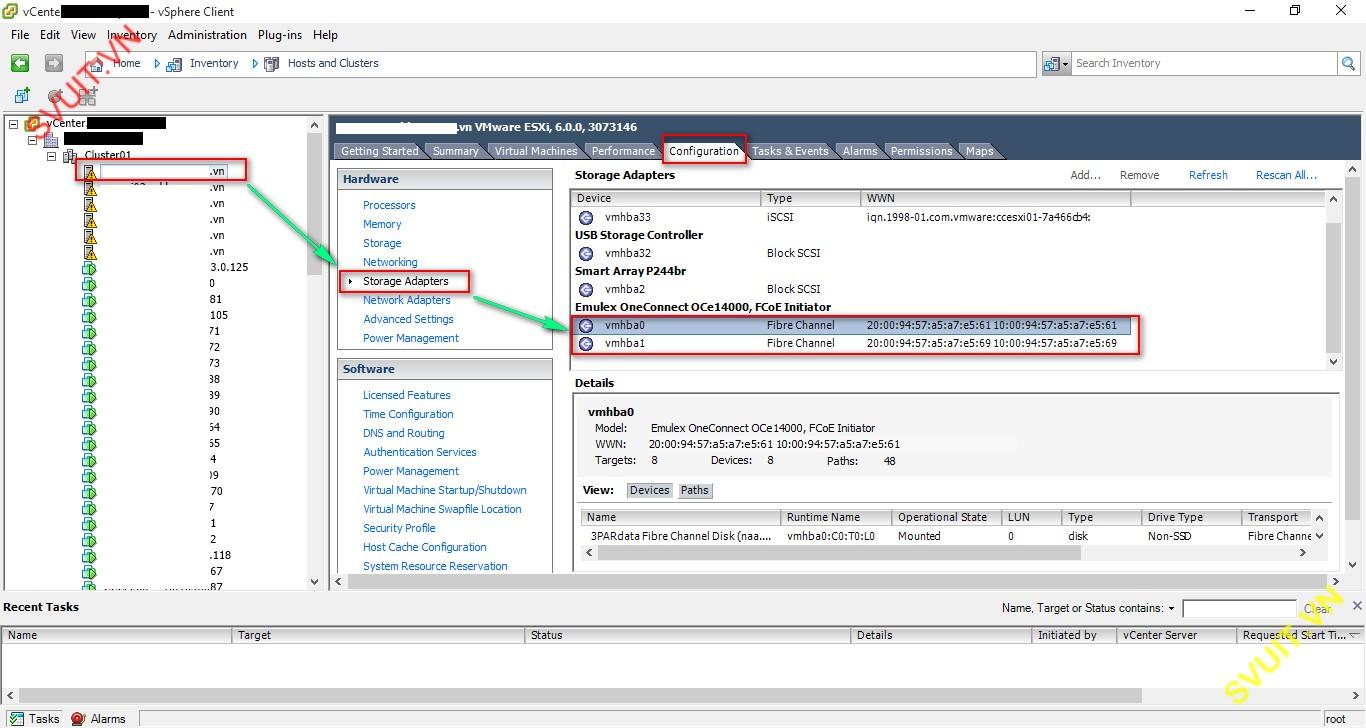
Task: Click the Paths view button
Action: pos(695,490)
